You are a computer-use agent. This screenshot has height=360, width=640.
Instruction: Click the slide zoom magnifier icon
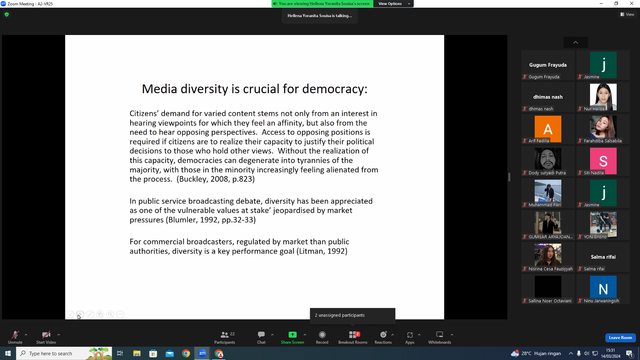coord(110,314)
